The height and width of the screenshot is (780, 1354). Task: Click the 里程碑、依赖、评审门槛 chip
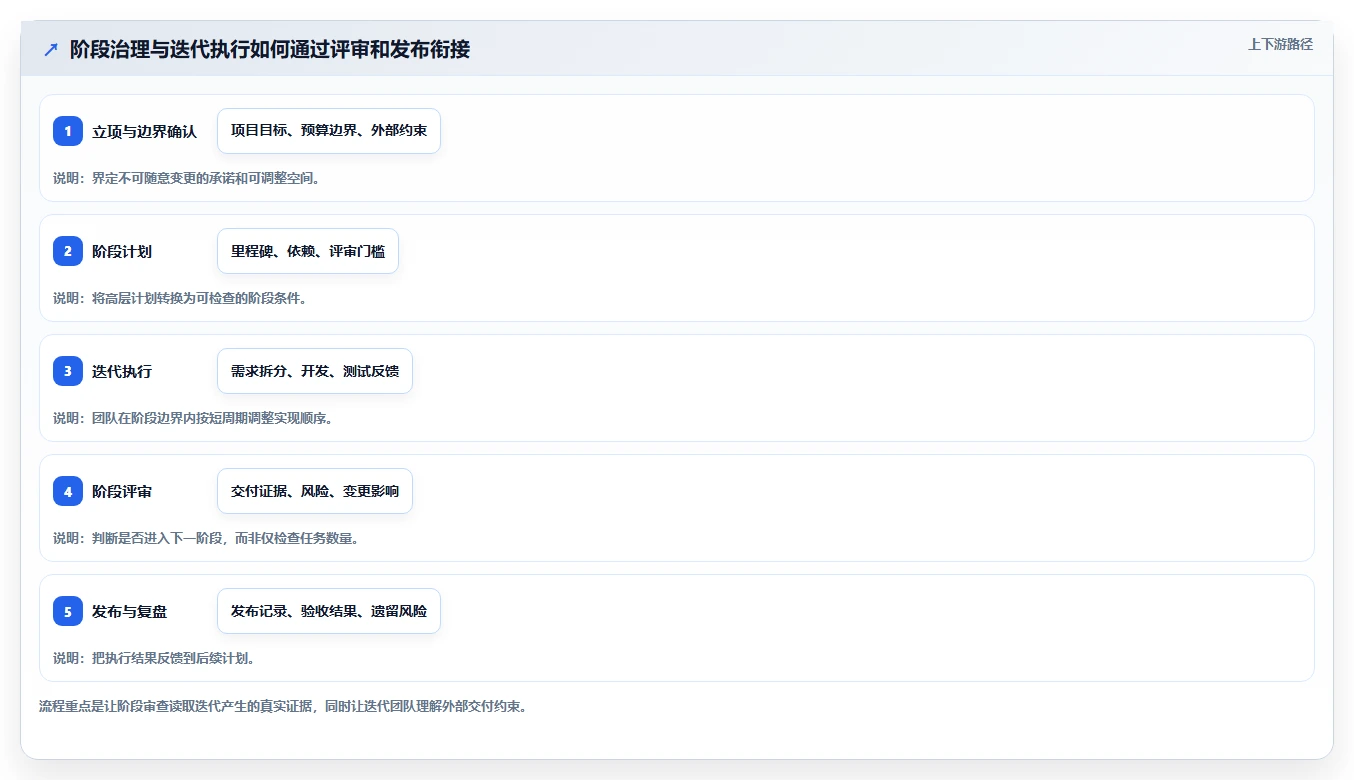308,251
